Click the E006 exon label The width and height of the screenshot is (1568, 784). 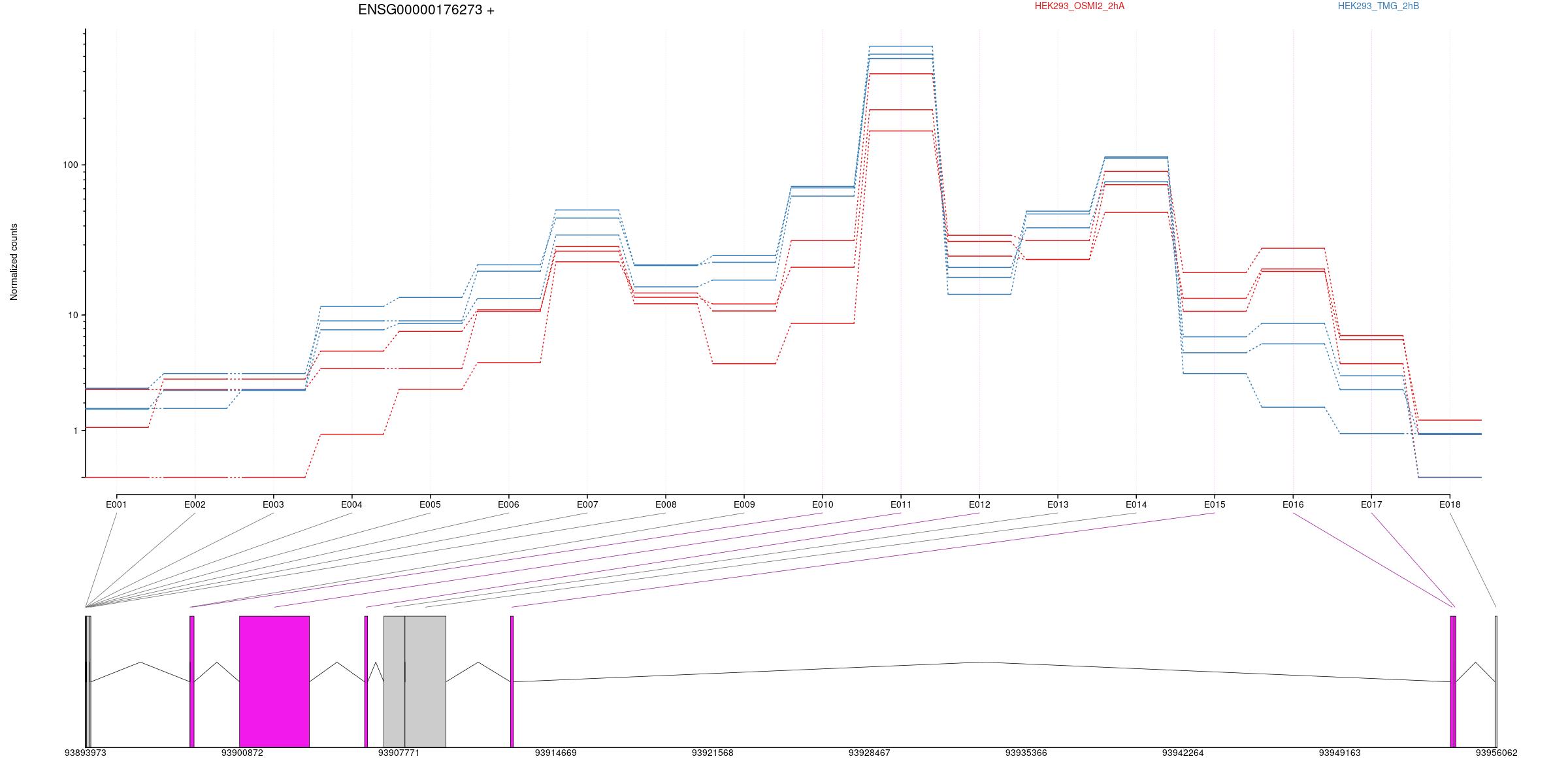(508, 504)
